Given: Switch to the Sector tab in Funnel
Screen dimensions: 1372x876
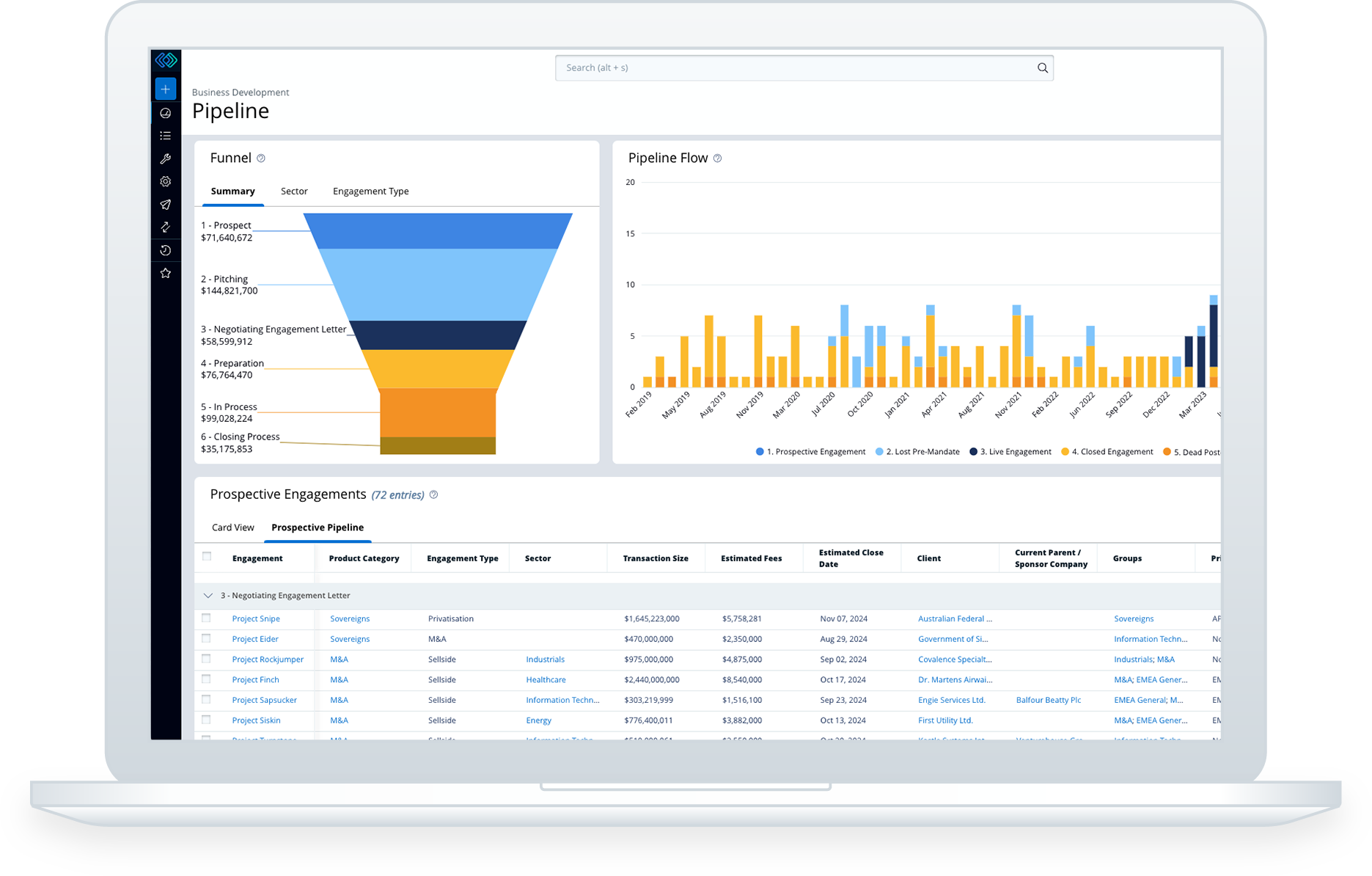Looking at the screenshot, I should tap(294, 191).
